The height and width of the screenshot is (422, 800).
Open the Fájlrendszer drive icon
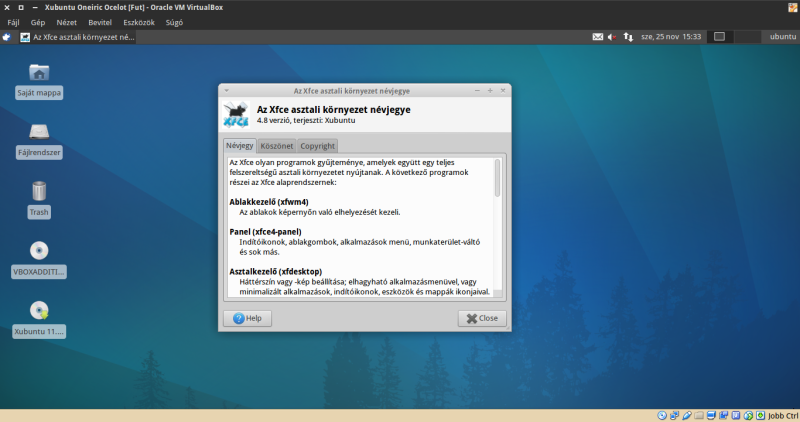pyautogui.click(x=39, y=132)
